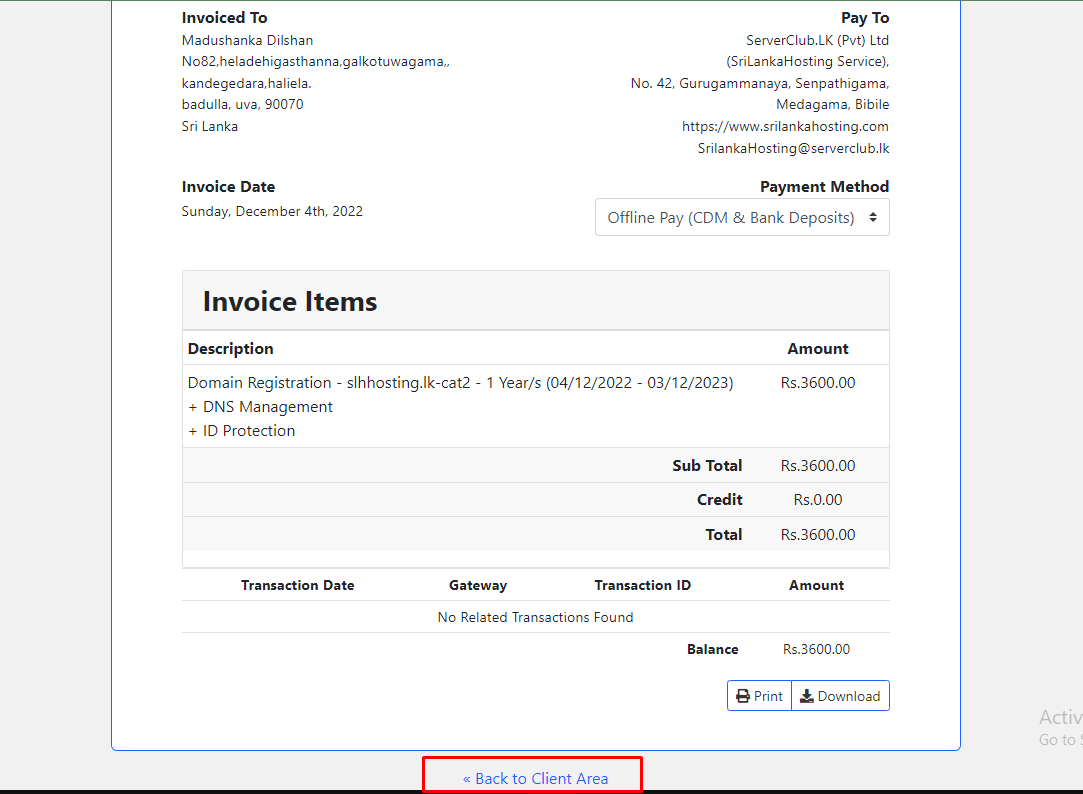Click the No Related Transactions Found row
Image resolution: width=1083 pixels, height=794 pixels.
(x=535, y=618)
